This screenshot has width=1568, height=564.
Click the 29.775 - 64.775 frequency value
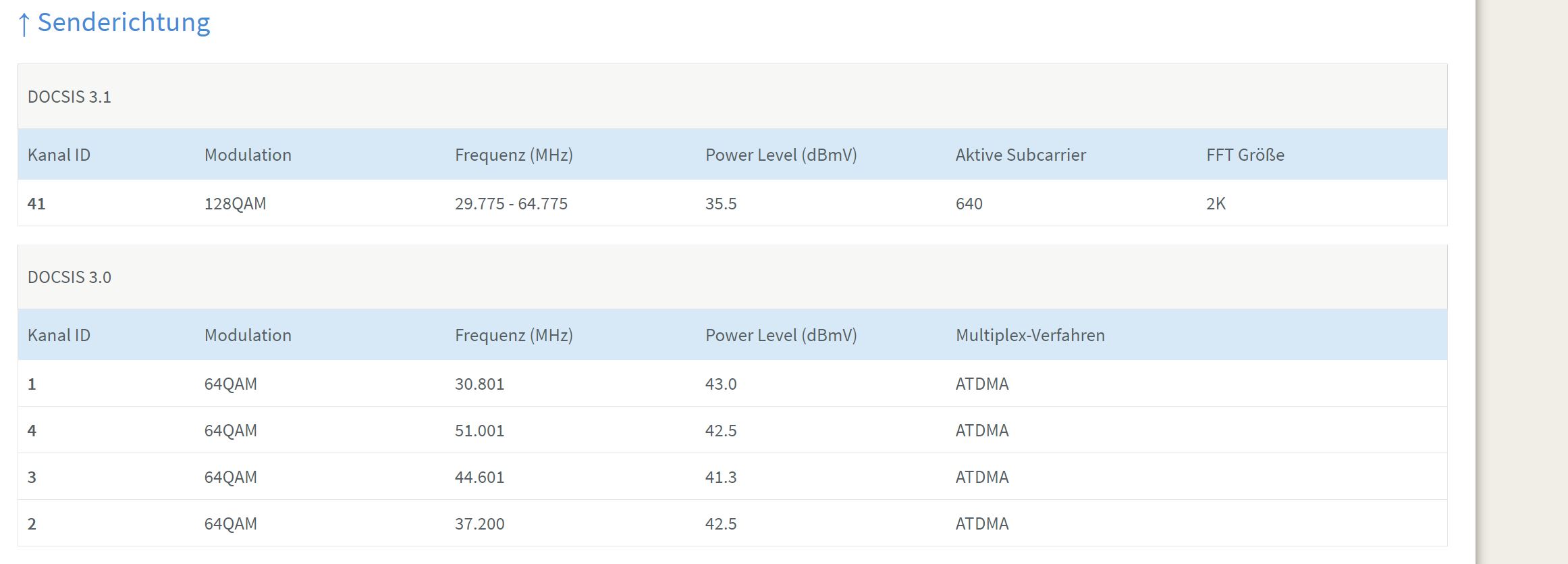511,203
